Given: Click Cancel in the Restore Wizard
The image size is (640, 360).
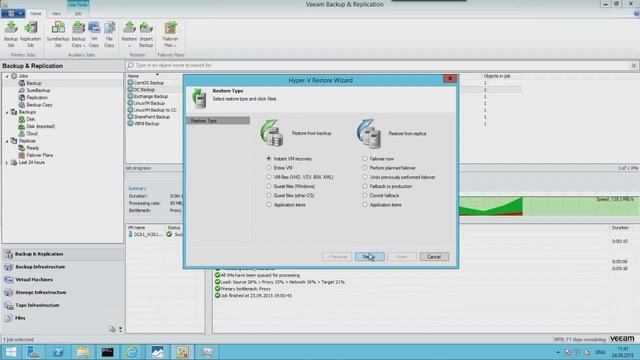Looking at the screenshot, I should click(434, 257).
